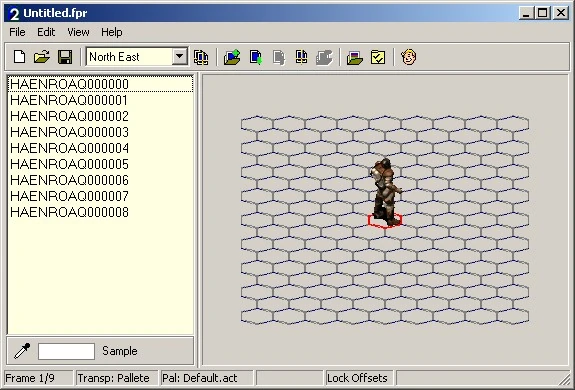Select frame HAENROAQ000007
This screenshot has width=575, height=390.
[x=100, y=196]
